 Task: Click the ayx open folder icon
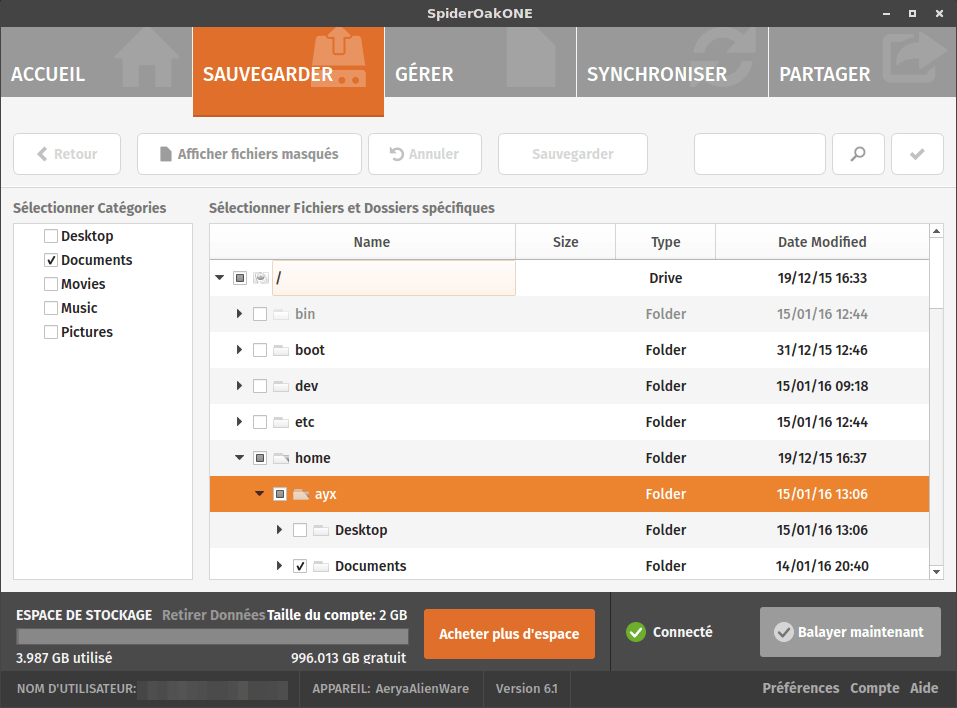coord(301,494)
